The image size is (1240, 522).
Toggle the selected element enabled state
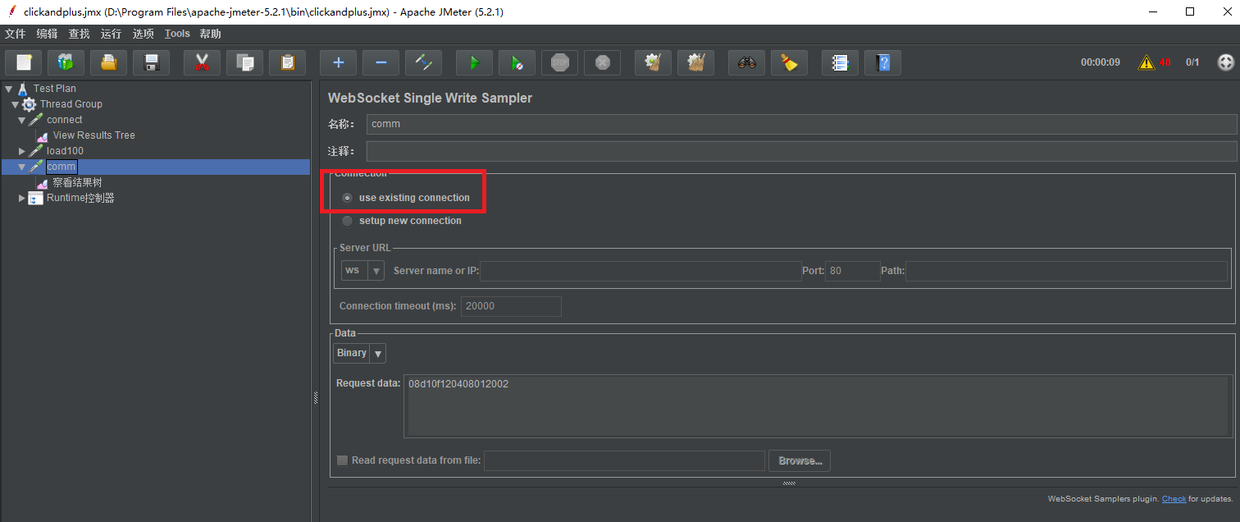(x=424, y=62)
